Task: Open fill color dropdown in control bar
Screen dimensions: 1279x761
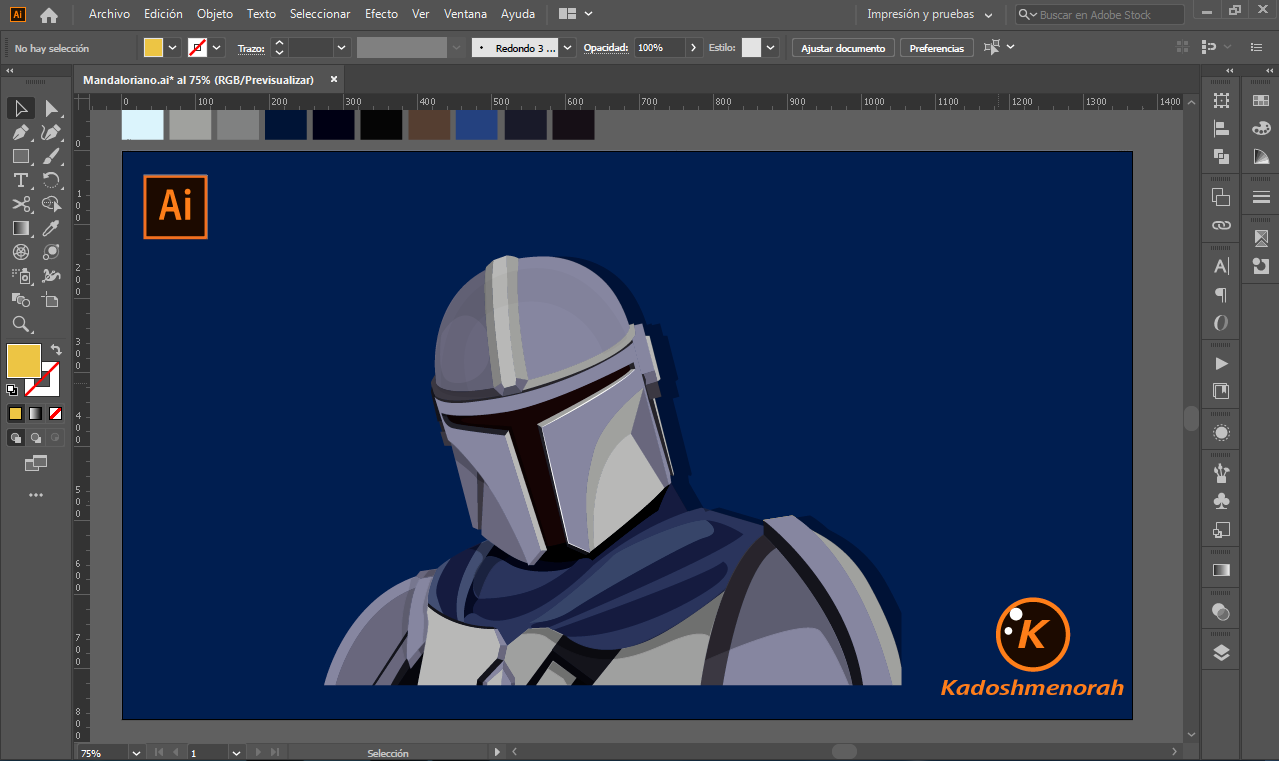Action: point(173,47)
